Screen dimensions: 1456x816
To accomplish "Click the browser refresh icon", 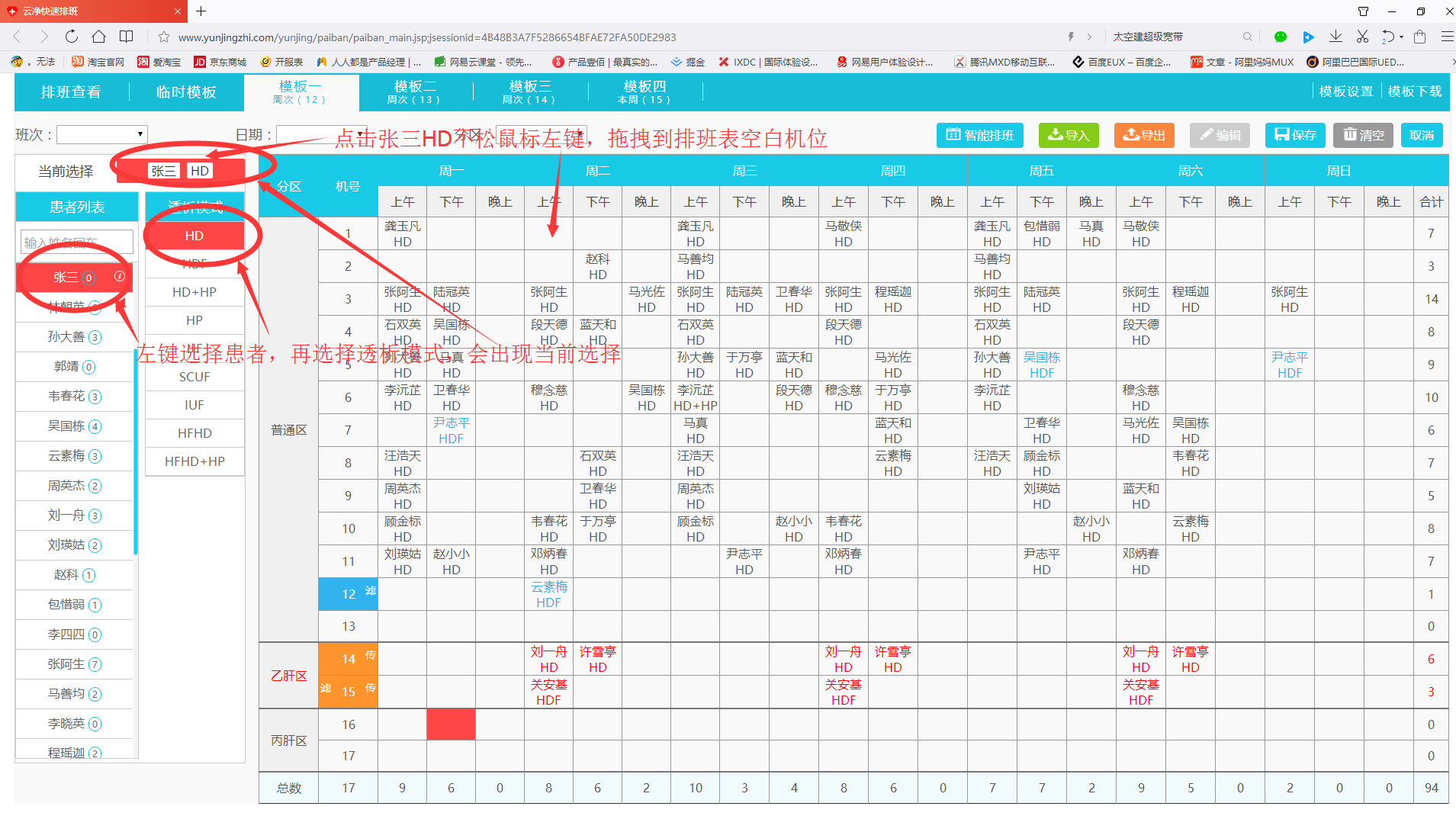I will pos(71,37).
